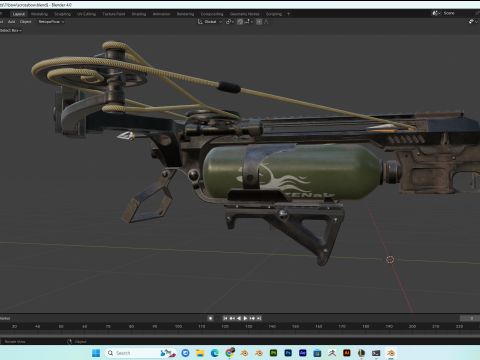Screen dimensions: 480x360
Task: Open the transform pivot point dropdown
Action: pos(230,22)
